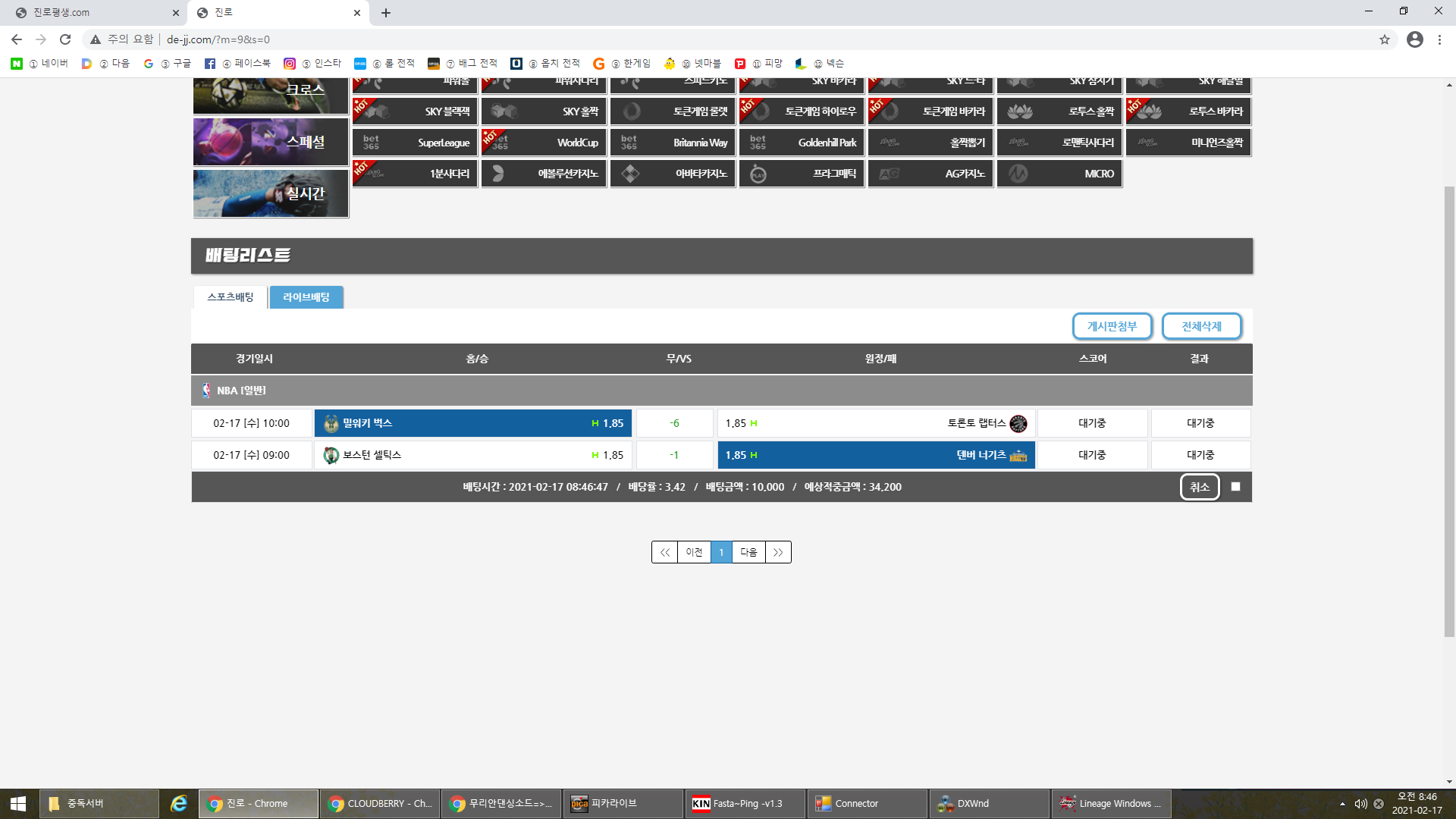Click the Windows Start button
Screen dimensions: 1456x819
(18, 803)
